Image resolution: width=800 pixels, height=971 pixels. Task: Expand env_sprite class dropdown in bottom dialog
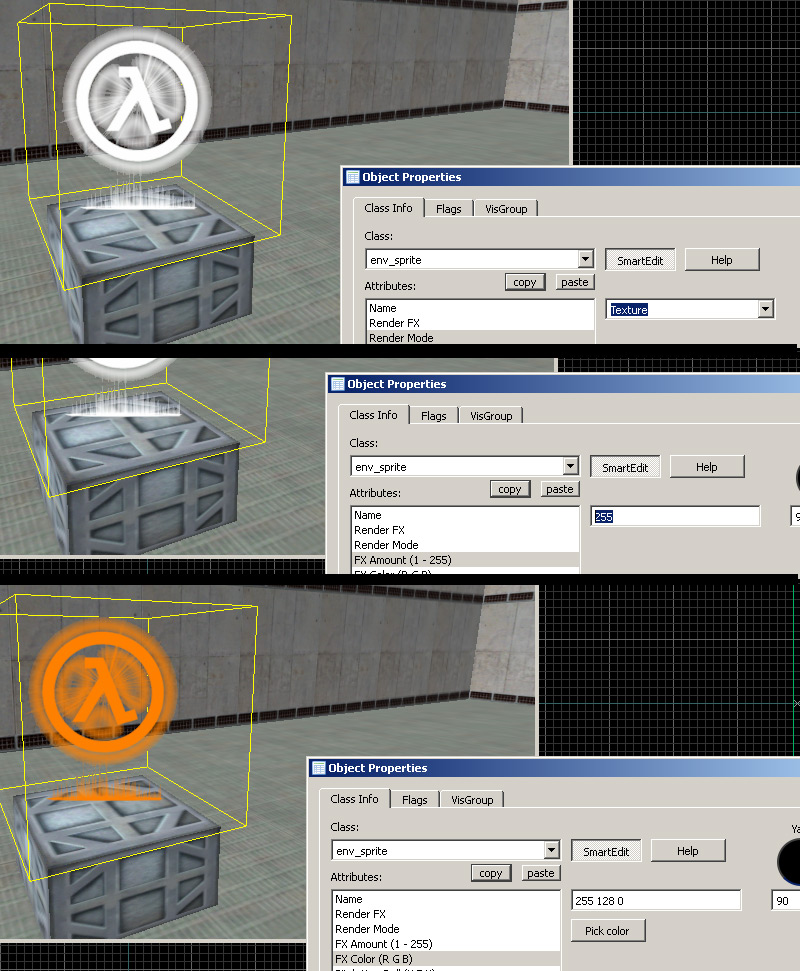(552, 850)
